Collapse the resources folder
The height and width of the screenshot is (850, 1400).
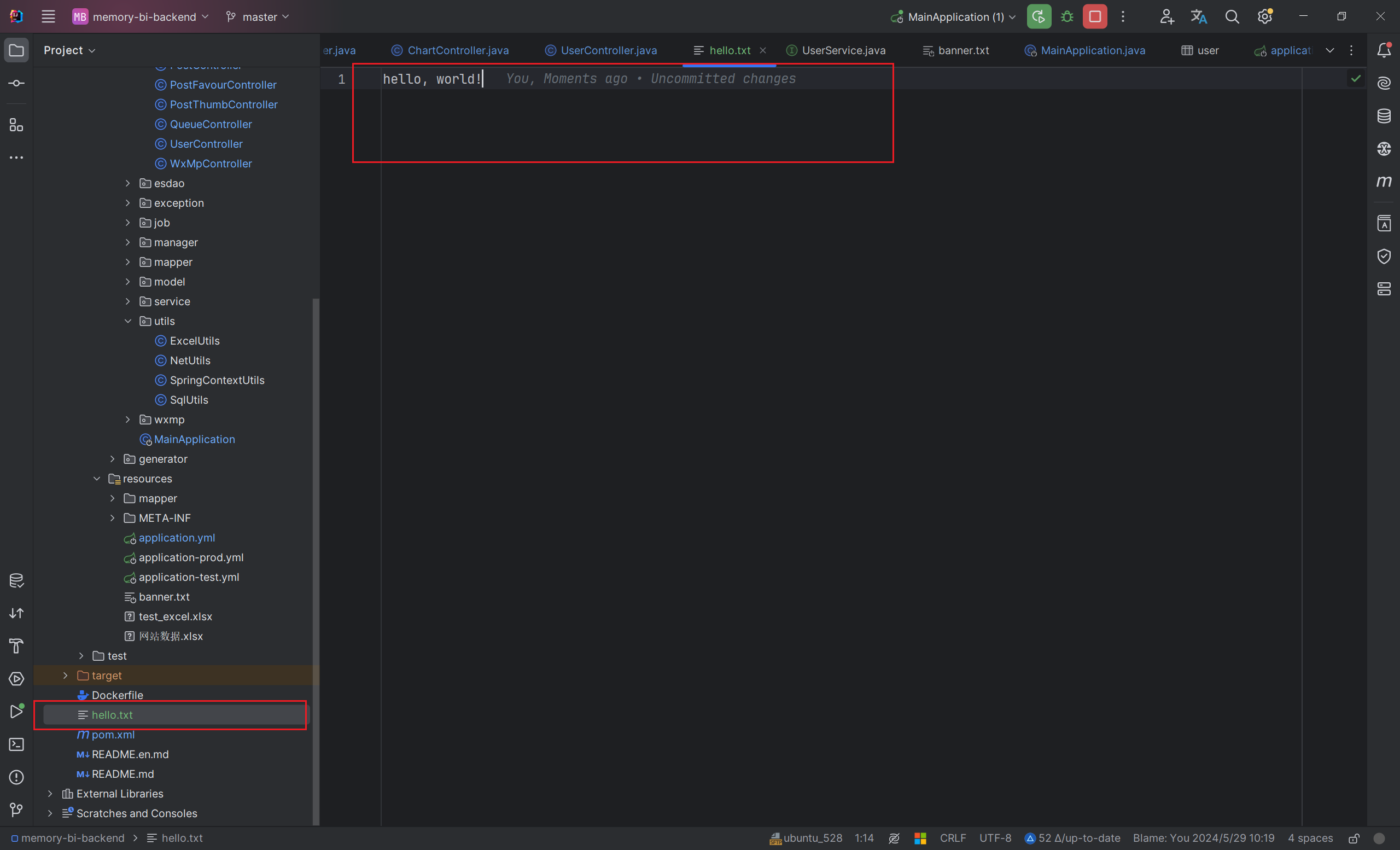97,479
